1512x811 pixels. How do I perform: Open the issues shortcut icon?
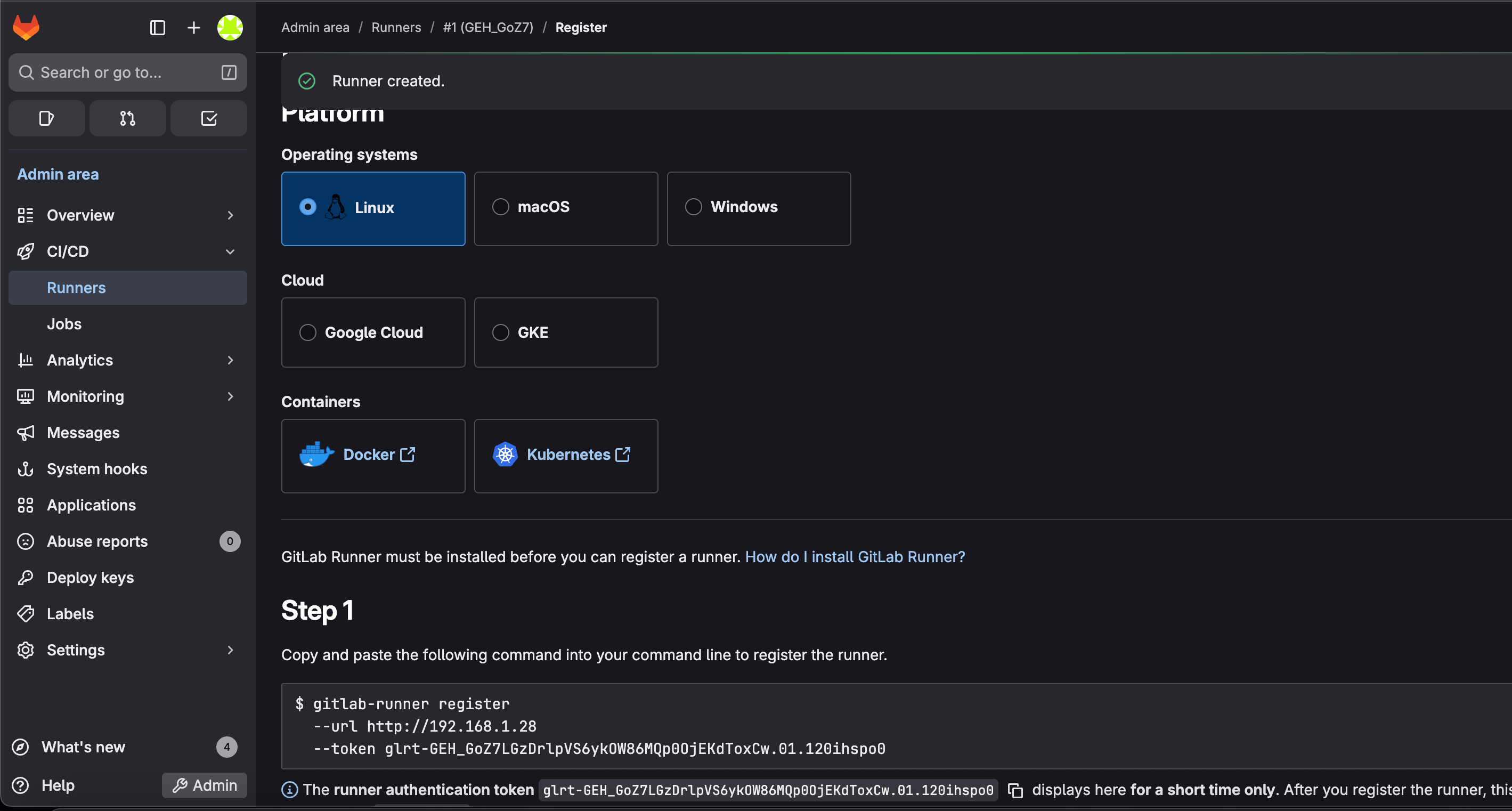click(46, 119)
